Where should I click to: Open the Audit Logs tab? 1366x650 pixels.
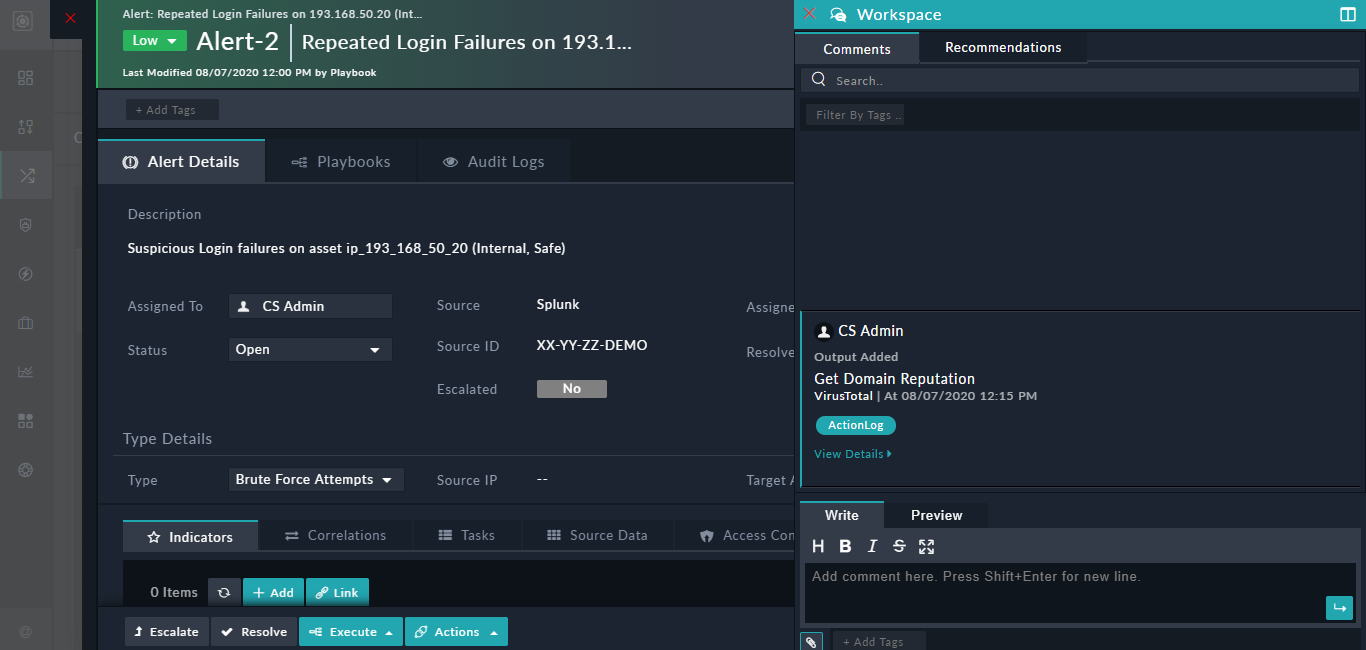click(x=493, y=161)
